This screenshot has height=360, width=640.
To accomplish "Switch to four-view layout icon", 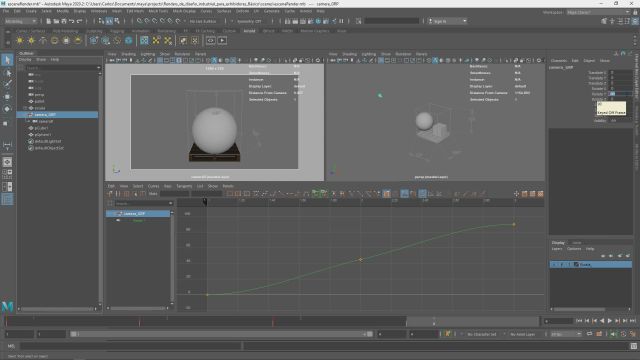I will click(x=7, y=174).
